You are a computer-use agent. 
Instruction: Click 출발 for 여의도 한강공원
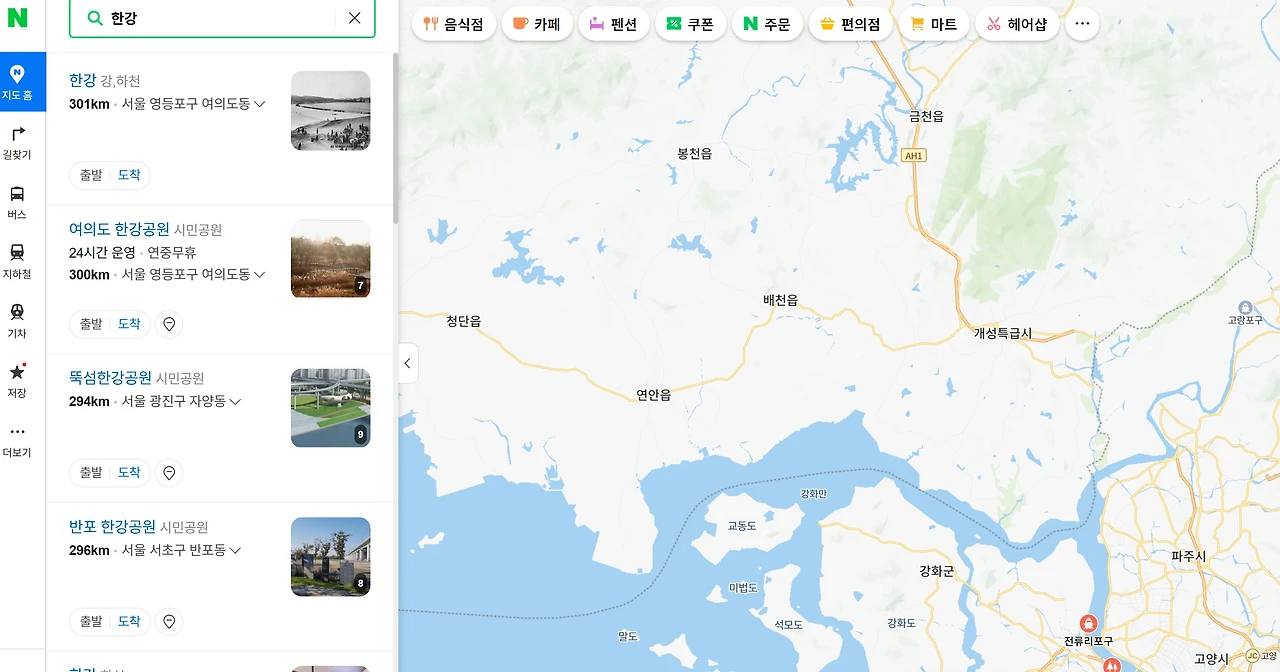pos(89,323)
